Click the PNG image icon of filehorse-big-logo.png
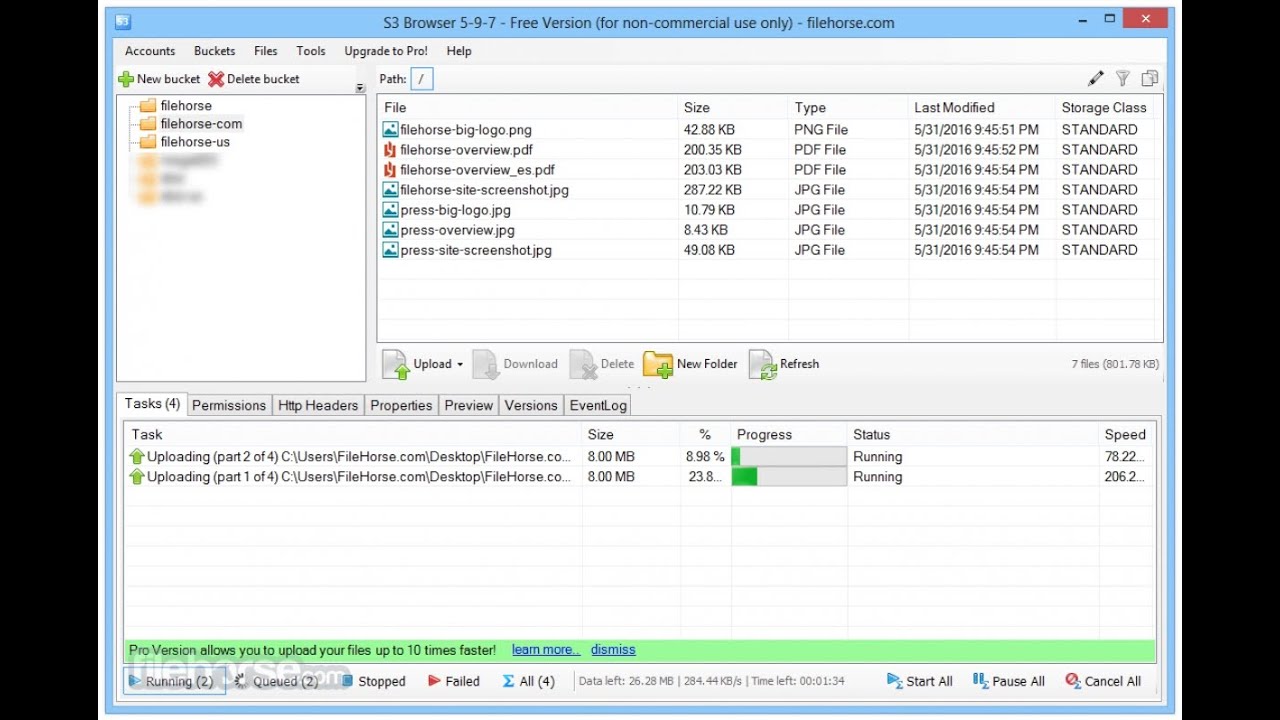The image size is (1280, 720). 390,130
